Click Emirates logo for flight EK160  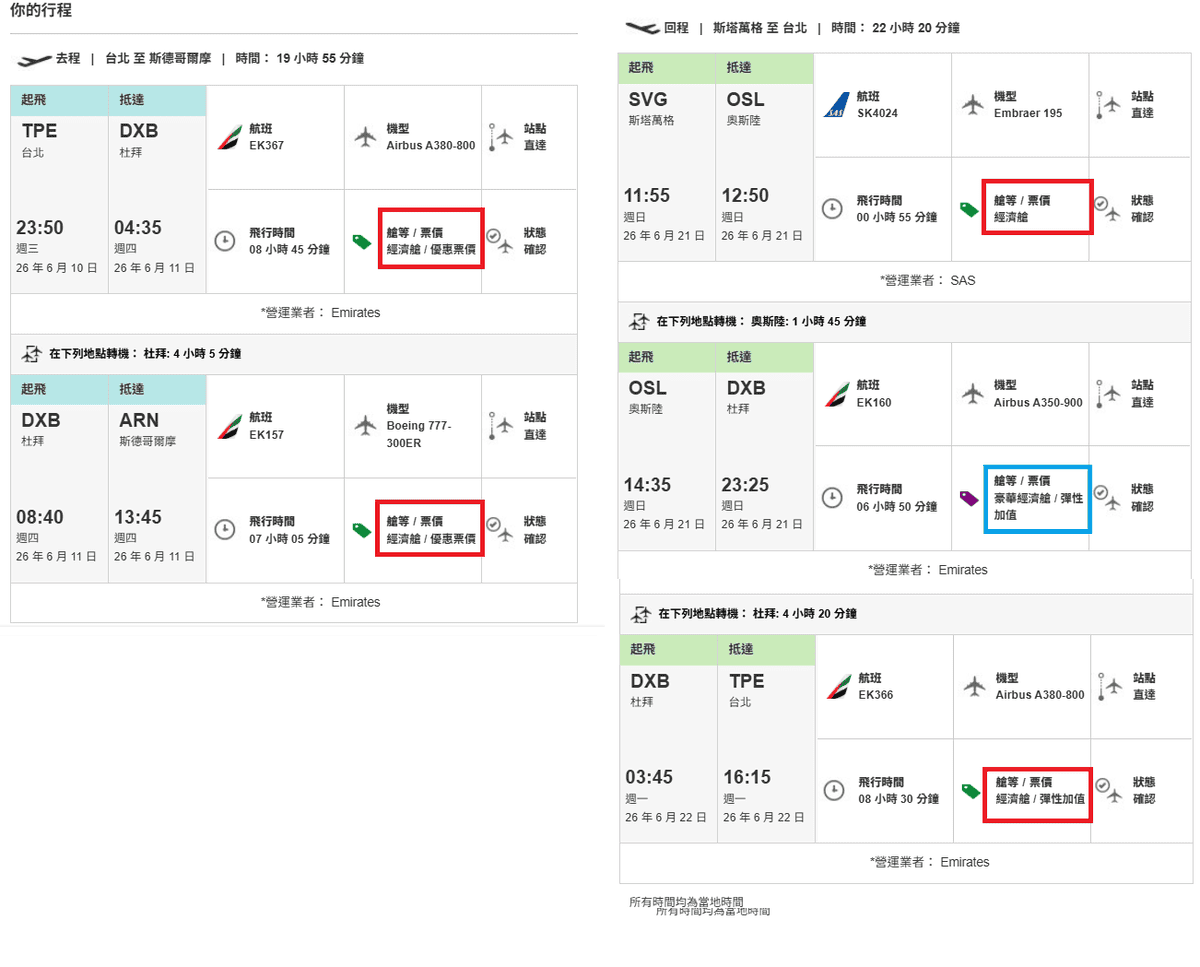(x=837, y=394)
